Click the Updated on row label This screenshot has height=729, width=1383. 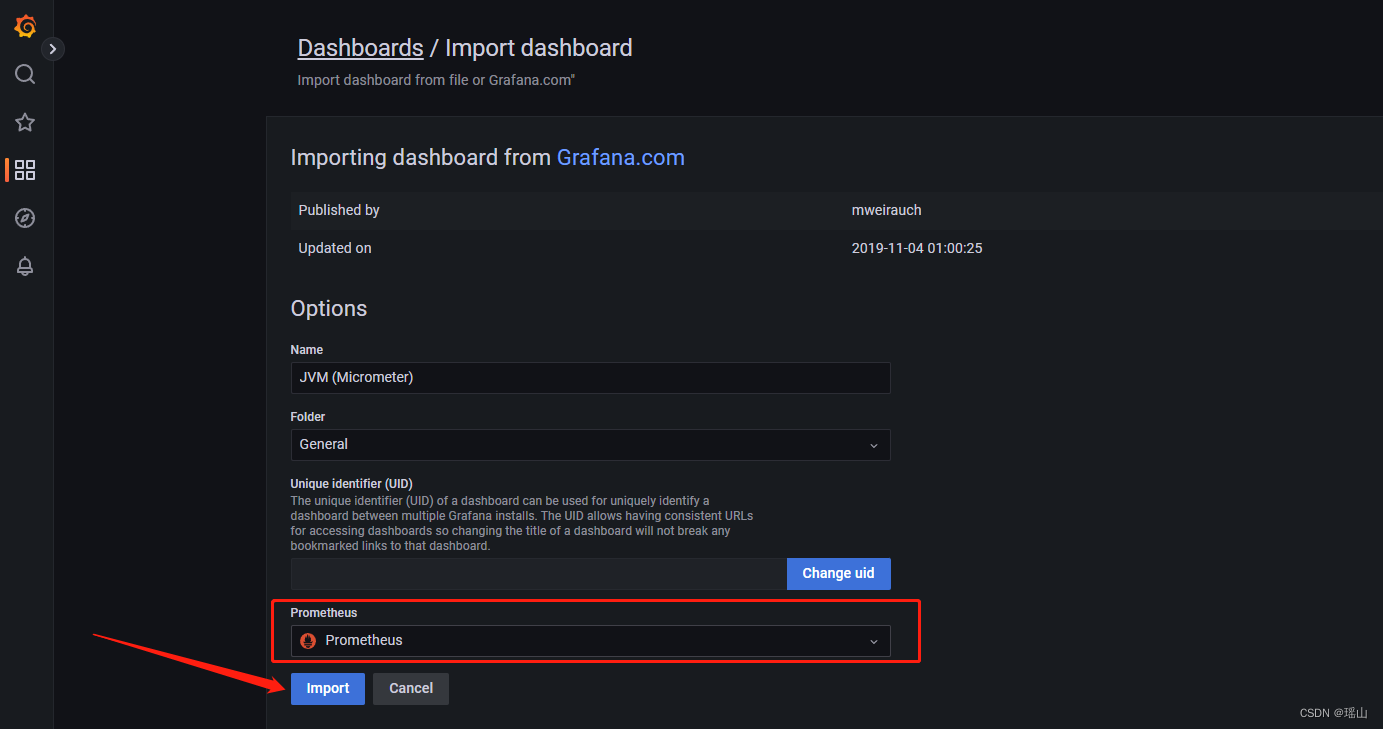click(335, 248)
